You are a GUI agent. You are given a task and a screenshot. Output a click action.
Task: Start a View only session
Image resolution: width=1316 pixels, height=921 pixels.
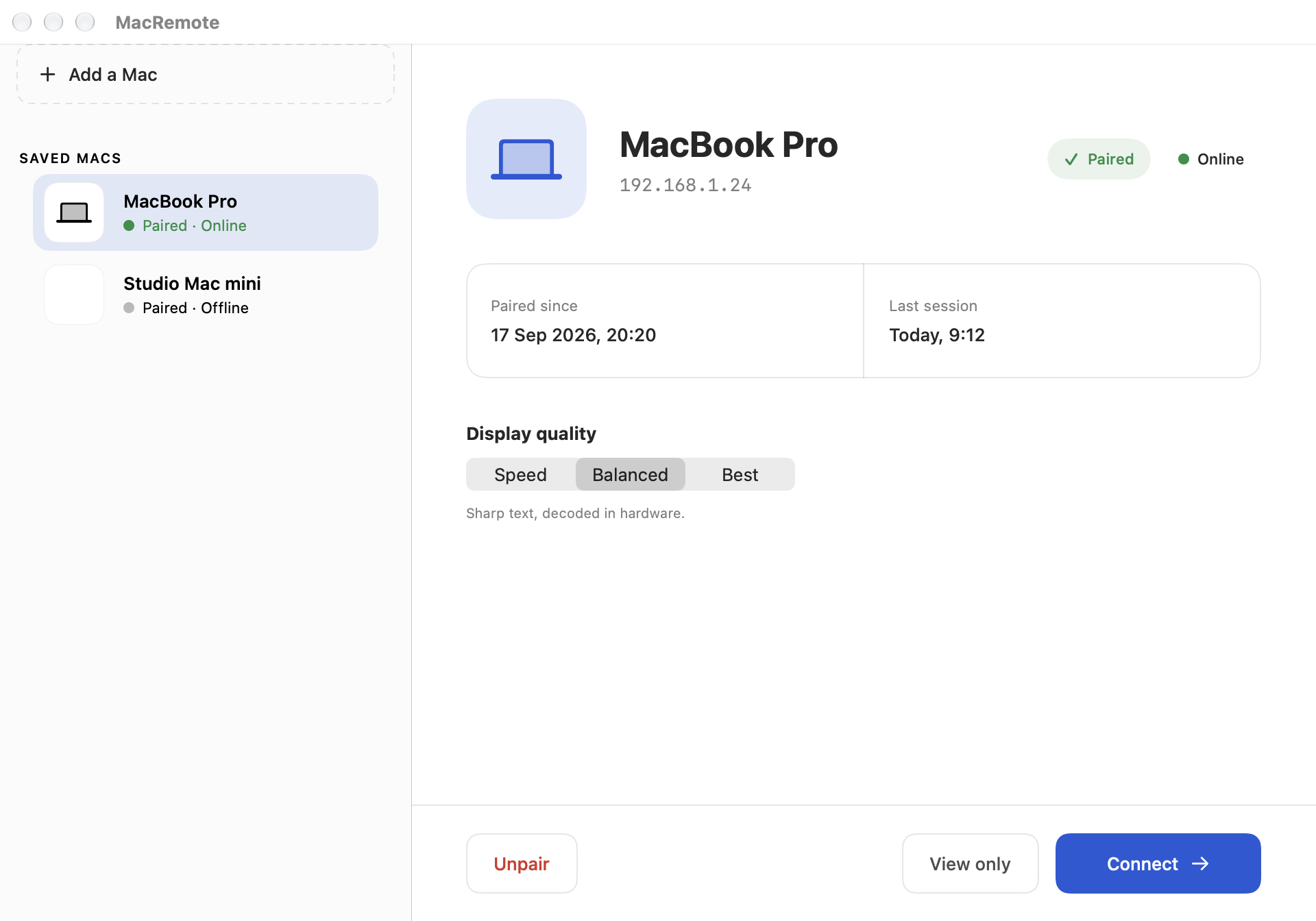[971, 863]
